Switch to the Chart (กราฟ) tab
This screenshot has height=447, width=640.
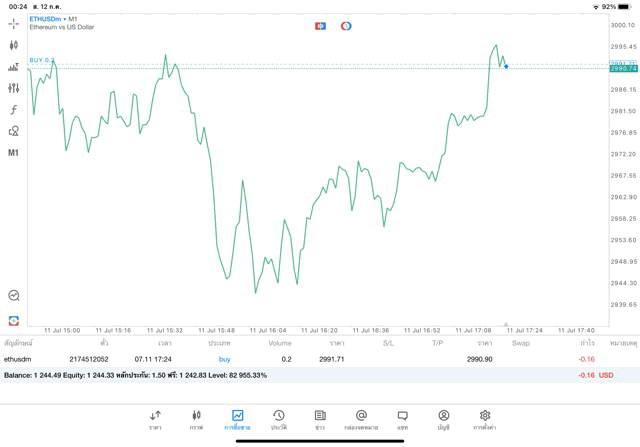click(196, 420)
